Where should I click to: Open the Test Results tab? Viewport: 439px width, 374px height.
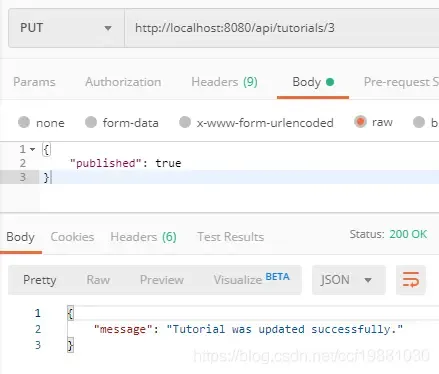231,237
